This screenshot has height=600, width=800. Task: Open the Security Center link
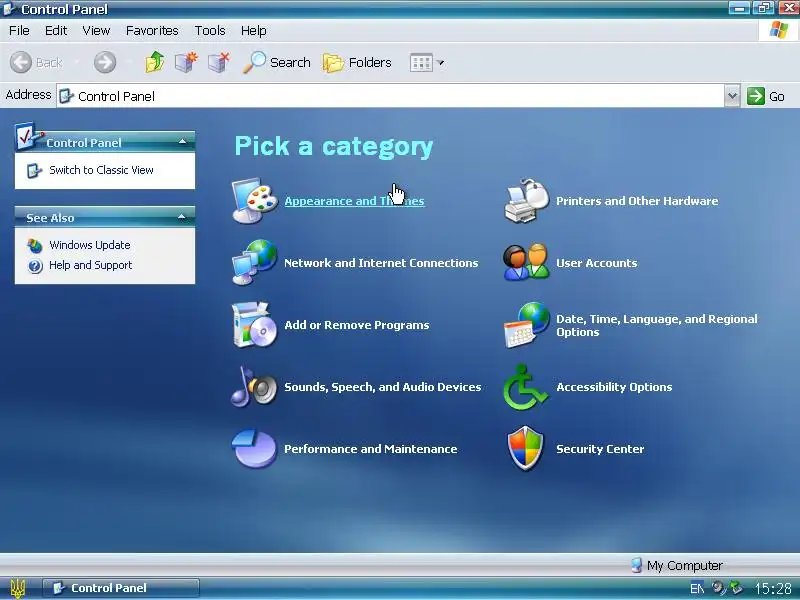click(600, 449)
